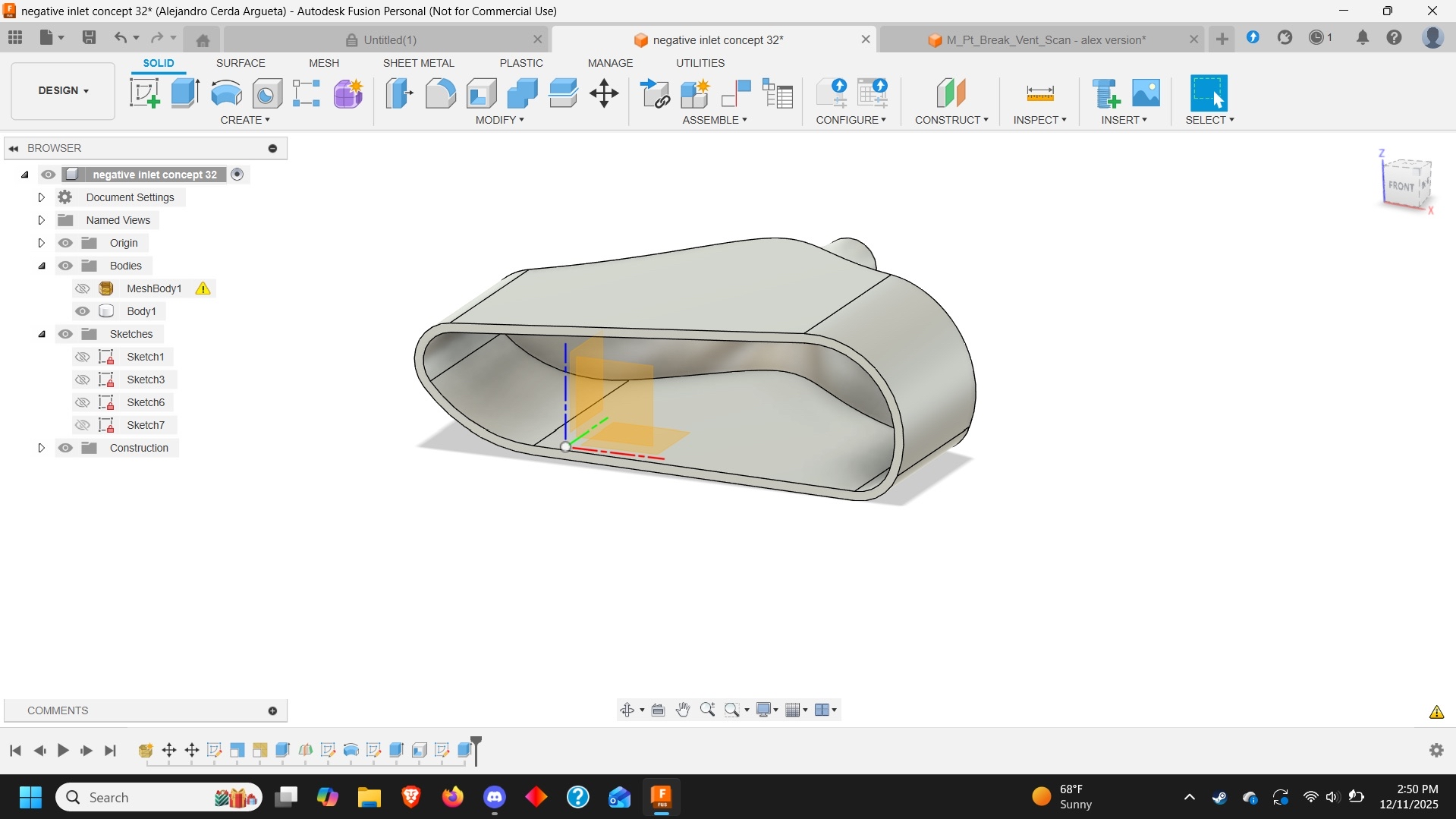Toggle MeshBody1 visibility

tap(82, 288)
